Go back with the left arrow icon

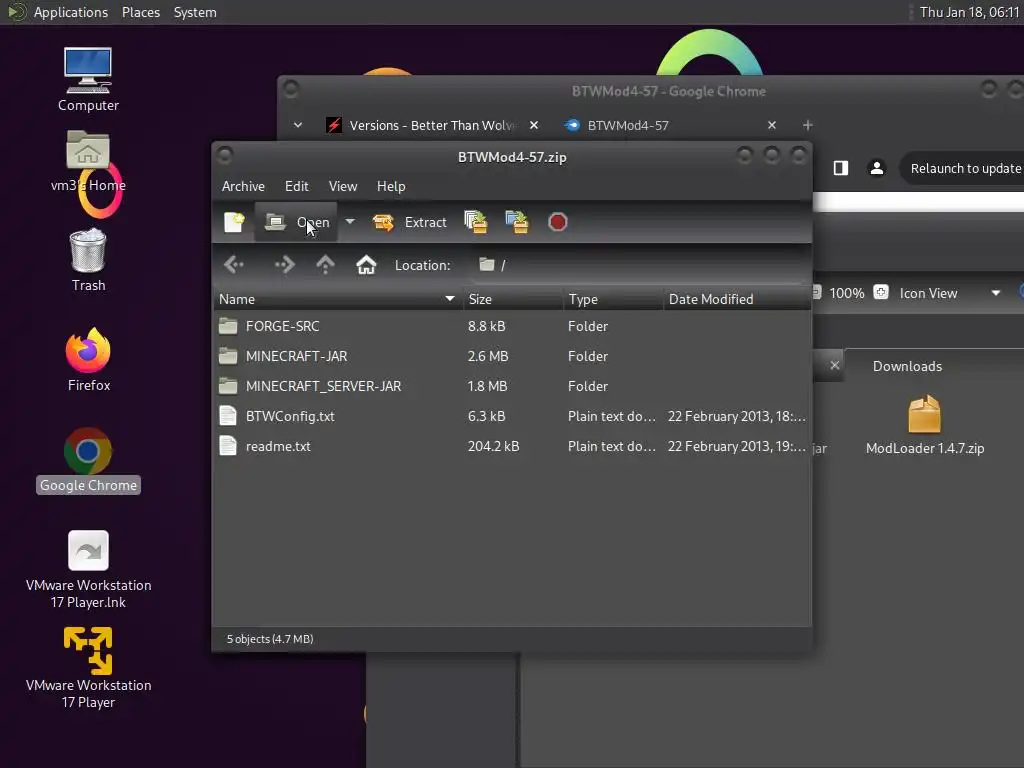(x=234, y=264)
